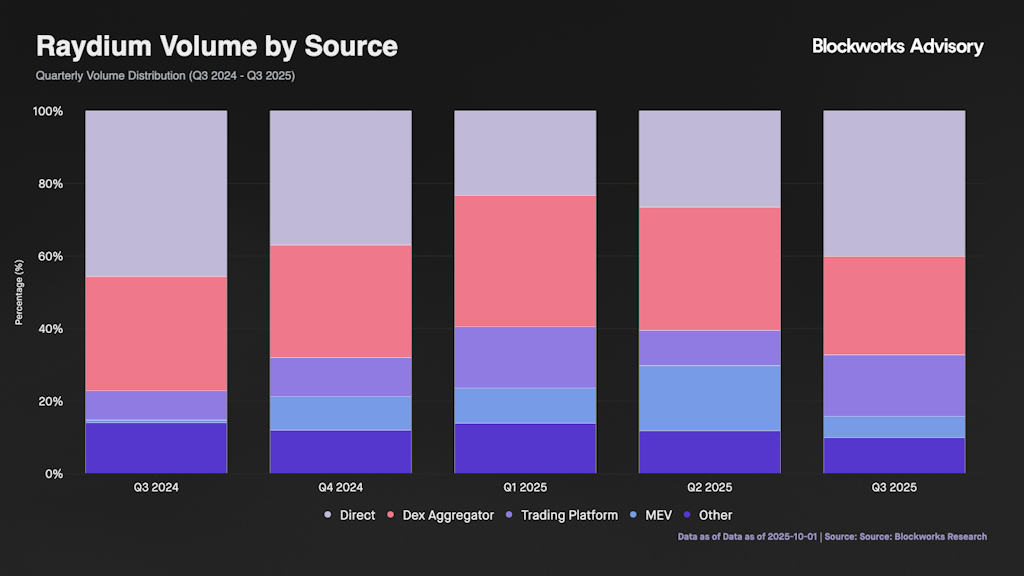
Task: Toggle the Dex Aggregator legend label
Action: (x=447, y=515)
